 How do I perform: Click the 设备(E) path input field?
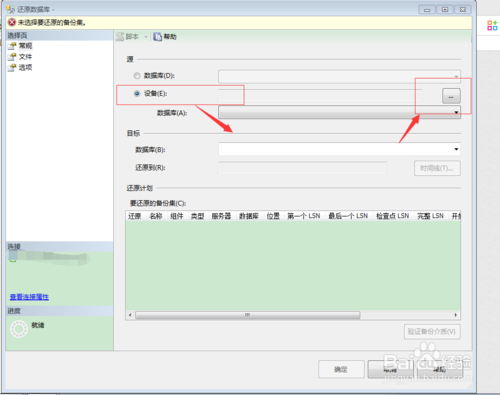click(320, 96)
